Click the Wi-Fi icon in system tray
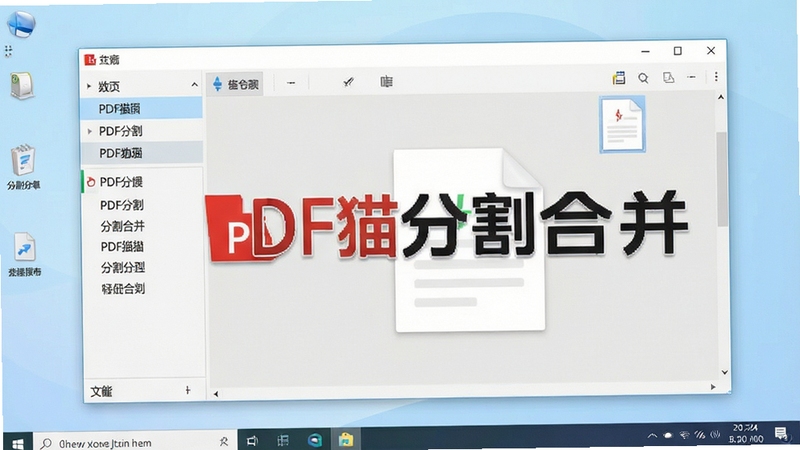800x450 pixels. (684, 435)
